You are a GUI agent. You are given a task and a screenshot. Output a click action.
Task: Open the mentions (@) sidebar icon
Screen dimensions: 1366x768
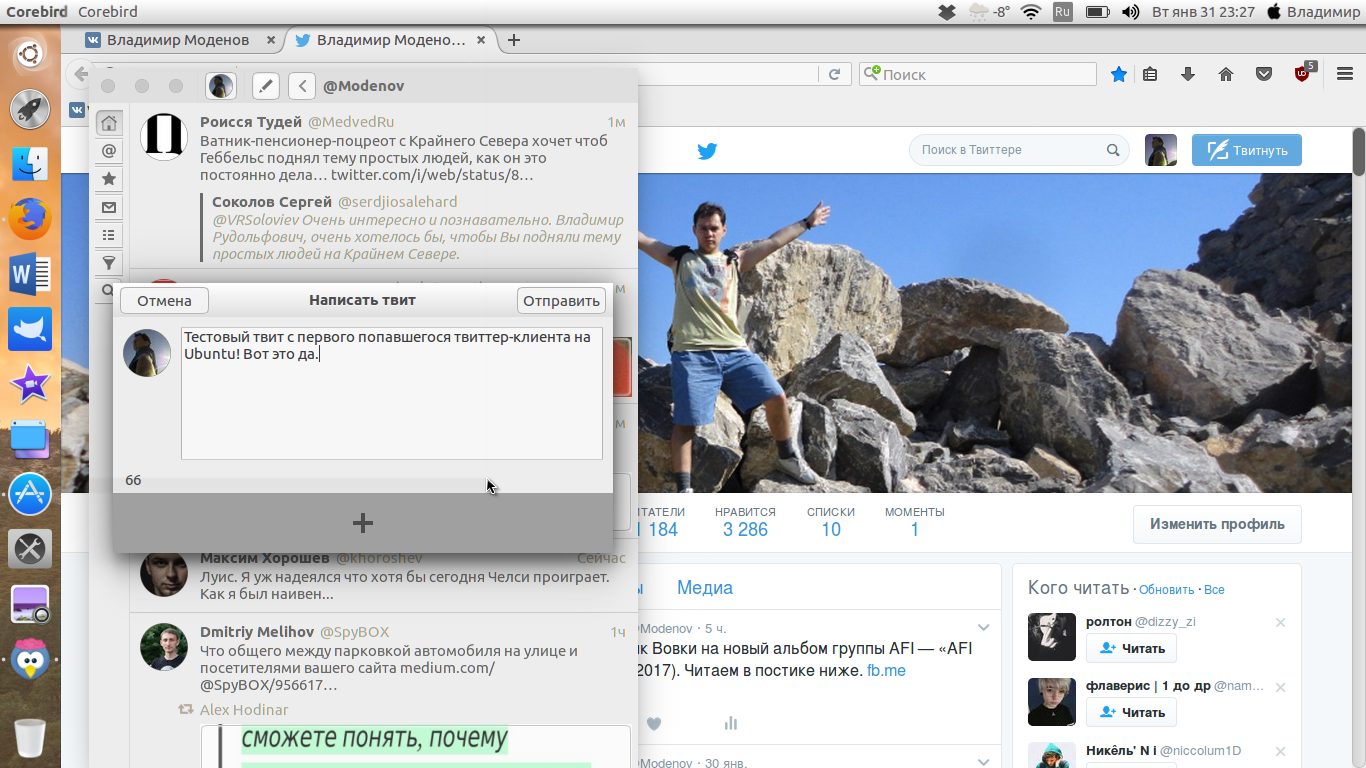click(109, 151)
